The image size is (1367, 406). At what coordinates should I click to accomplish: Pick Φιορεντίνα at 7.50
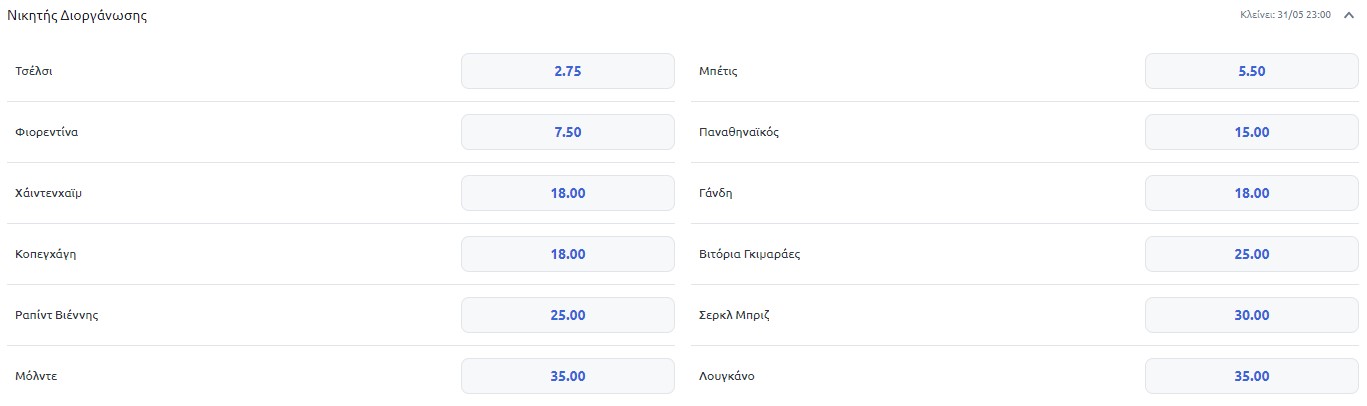567,132
